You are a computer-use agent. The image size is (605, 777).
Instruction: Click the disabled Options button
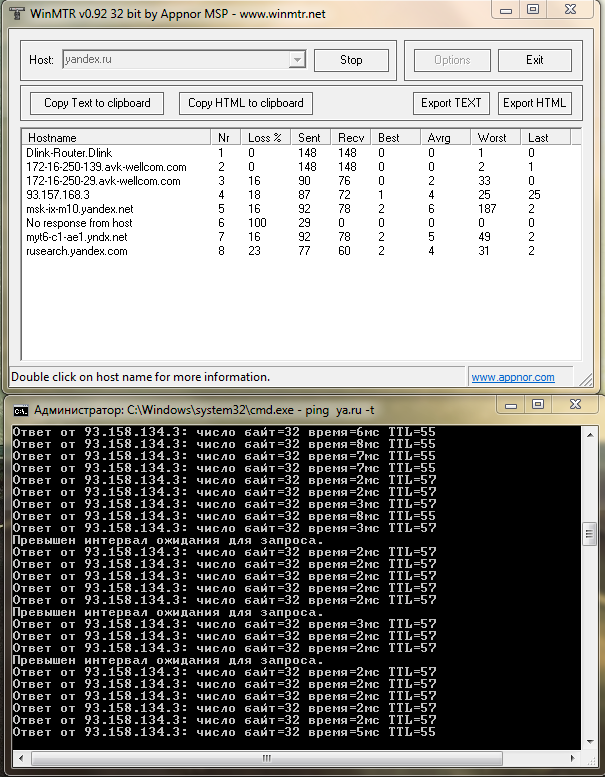[x=452, y=60]
